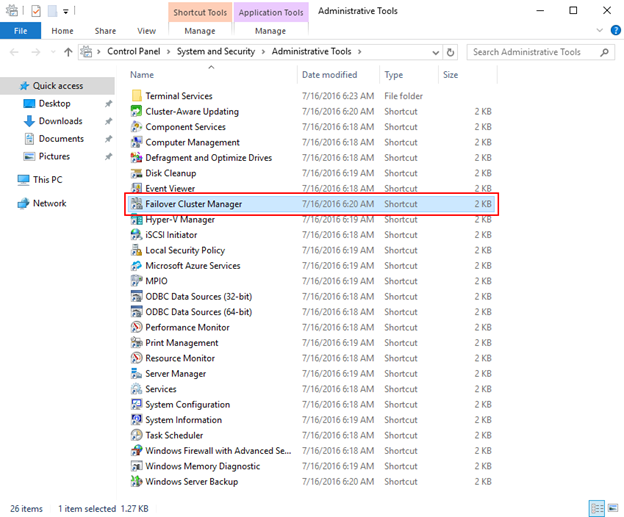The height and width of the screenshot is (517, 624).
Task: Click the Terminal Services folder icon
Action: tap(137, 96)
